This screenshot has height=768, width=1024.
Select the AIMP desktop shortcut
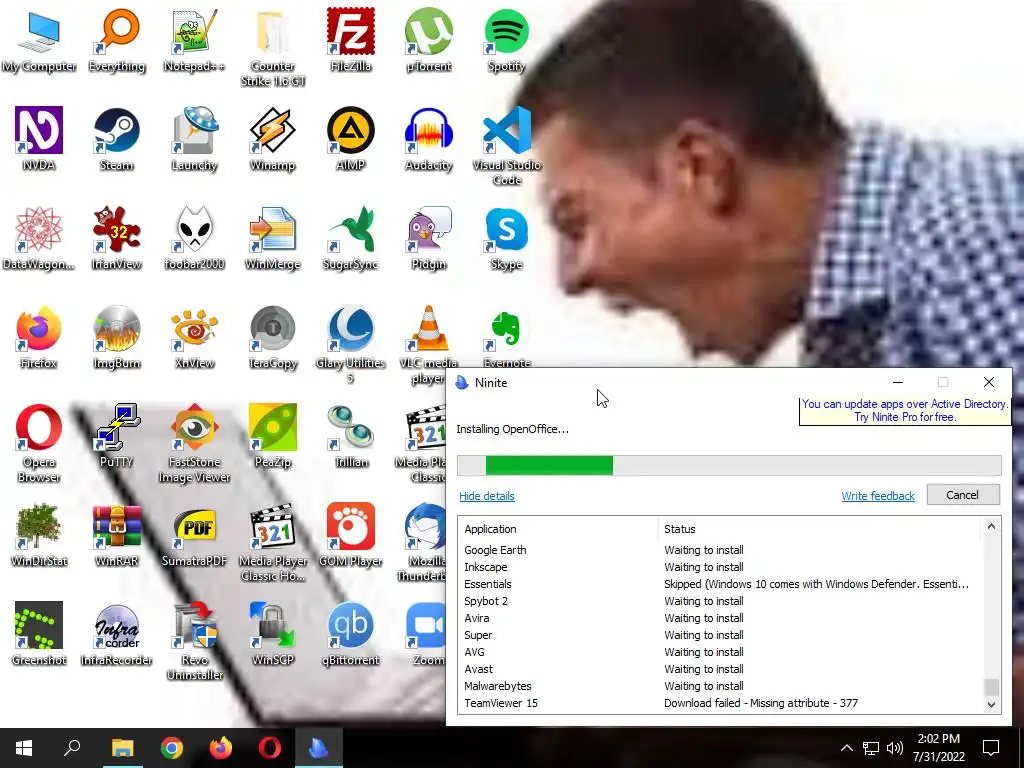[351, 139]
